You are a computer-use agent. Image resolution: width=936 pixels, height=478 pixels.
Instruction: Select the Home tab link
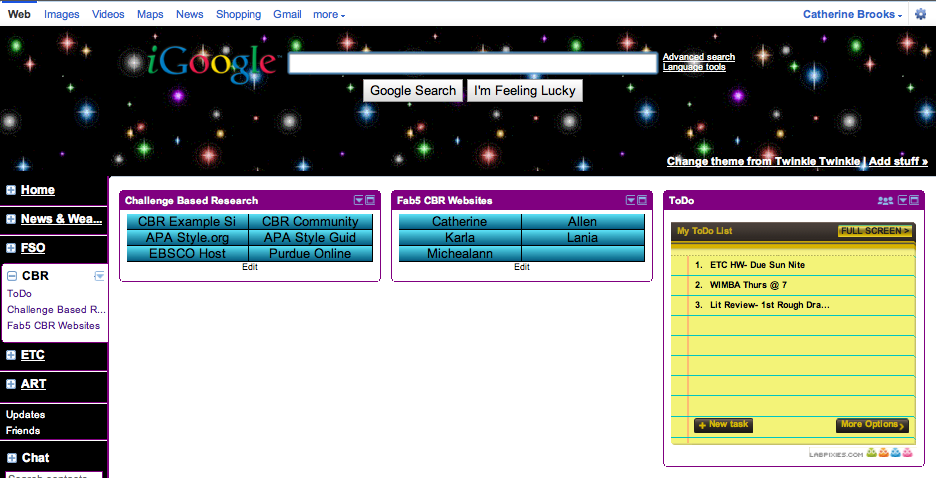38,190
